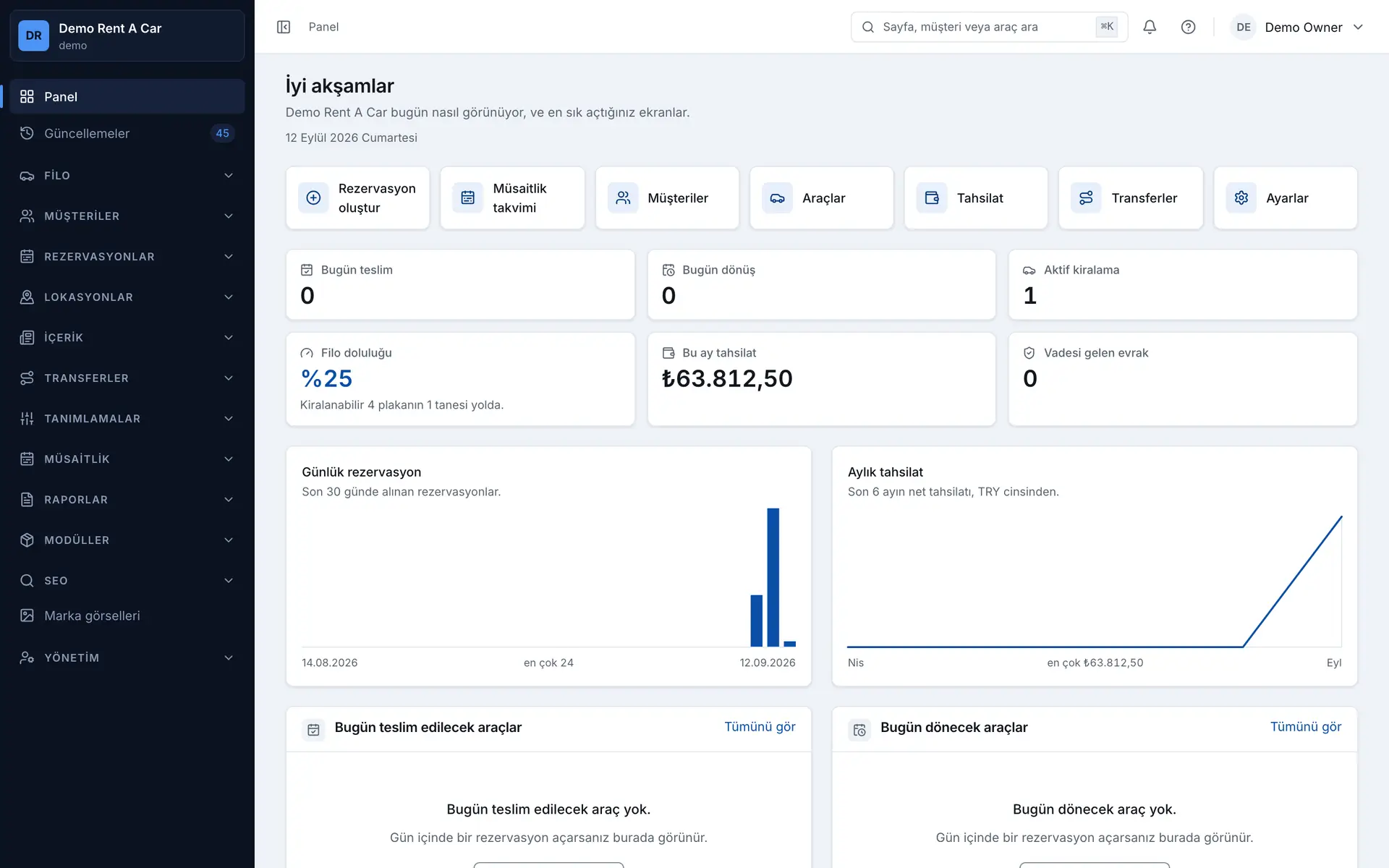The height and width of the screenshot is (868, 1389).
Task: Click the Bugün dönüş card
Action: pyautogui.click(x=821, y=284)
